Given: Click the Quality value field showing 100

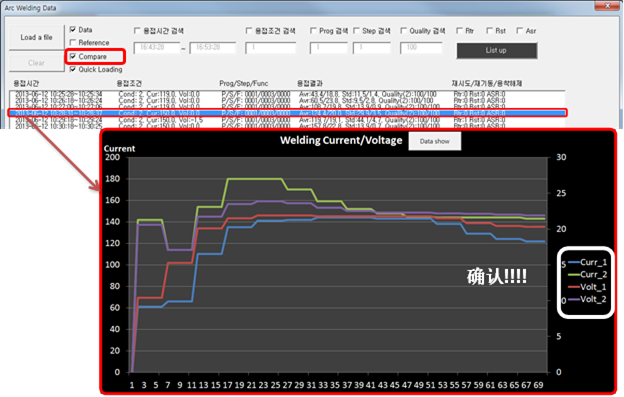Looking at the screenshot, I should click(421, 48).
